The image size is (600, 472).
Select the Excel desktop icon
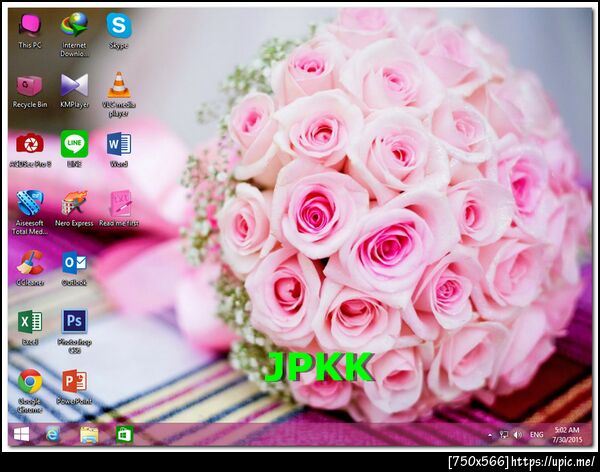(30, 328)
